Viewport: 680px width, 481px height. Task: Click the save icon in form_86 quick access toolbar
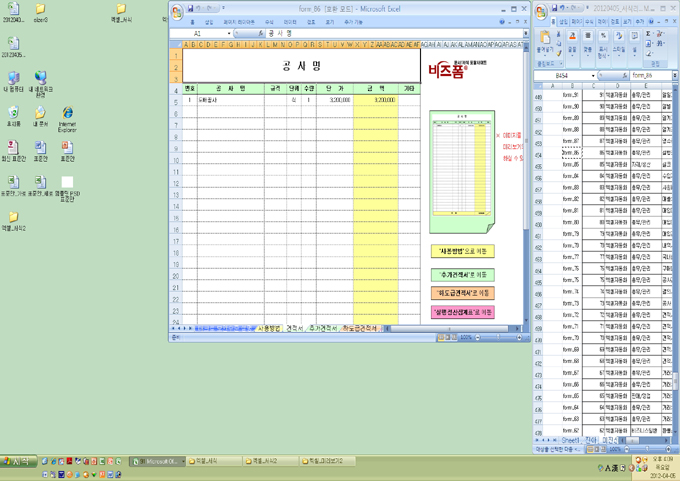[191, 9]
